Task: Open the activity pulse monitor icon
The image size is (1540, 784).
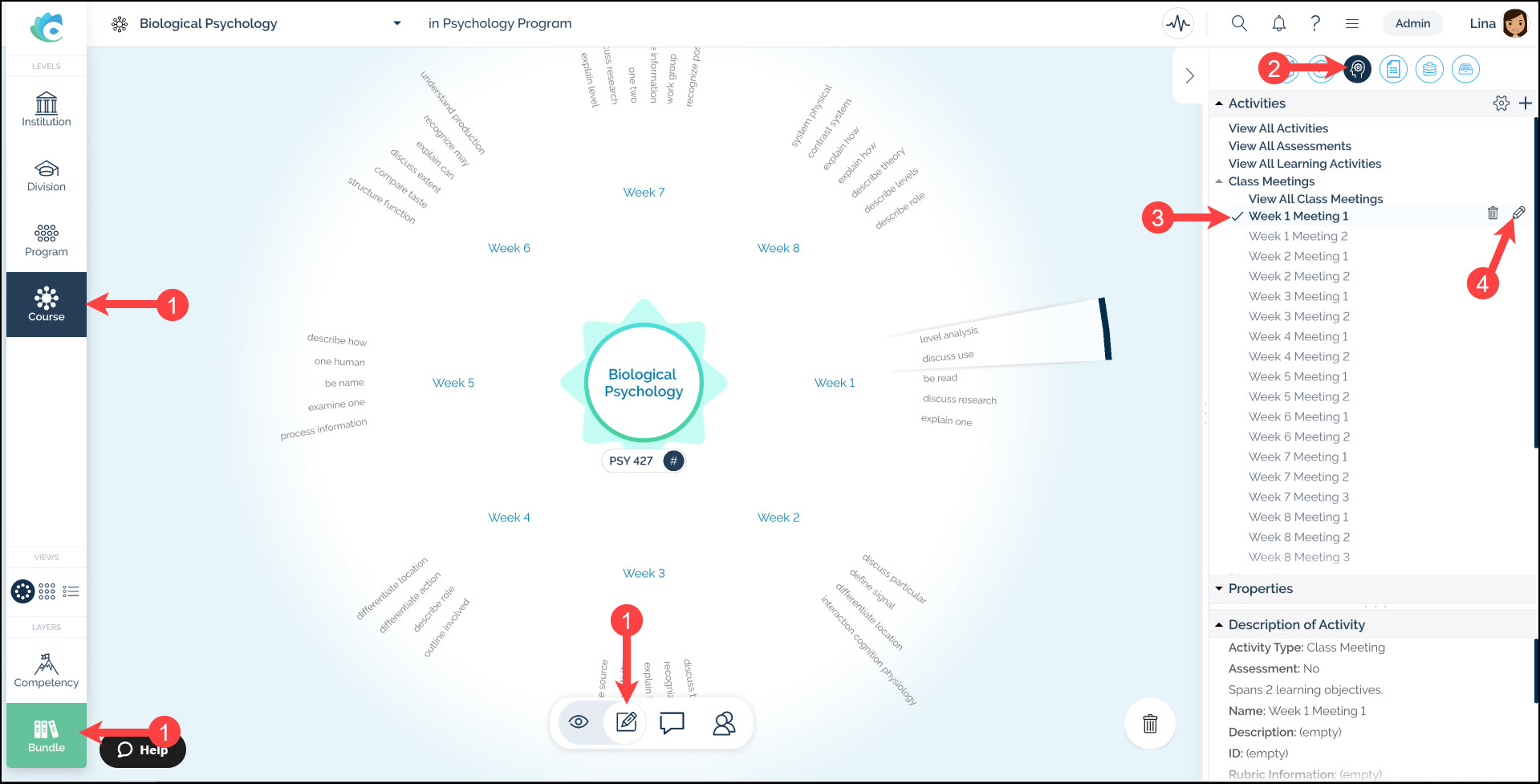Action: (1177, 24)
